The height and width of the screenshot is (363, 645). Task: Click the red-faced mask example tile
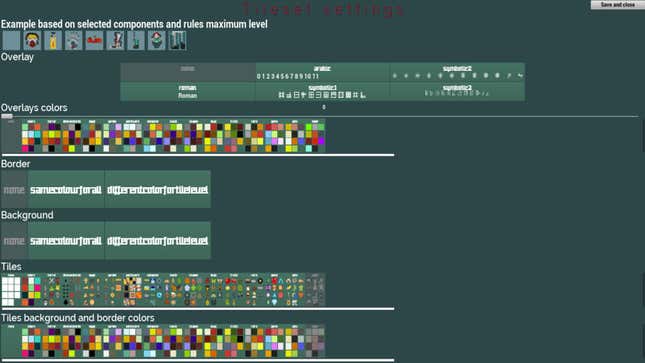[x=32, y=40]
